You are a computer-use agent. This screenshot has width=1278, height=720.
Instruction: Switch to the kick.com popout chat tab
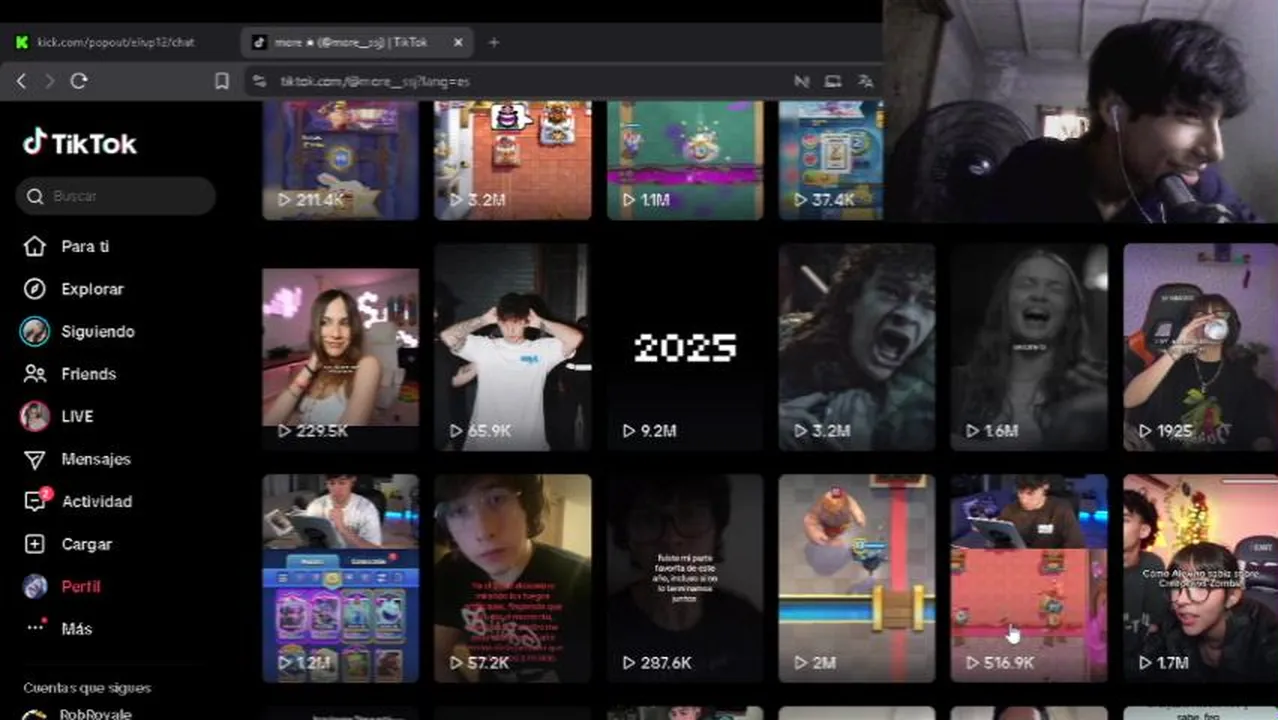115,42
